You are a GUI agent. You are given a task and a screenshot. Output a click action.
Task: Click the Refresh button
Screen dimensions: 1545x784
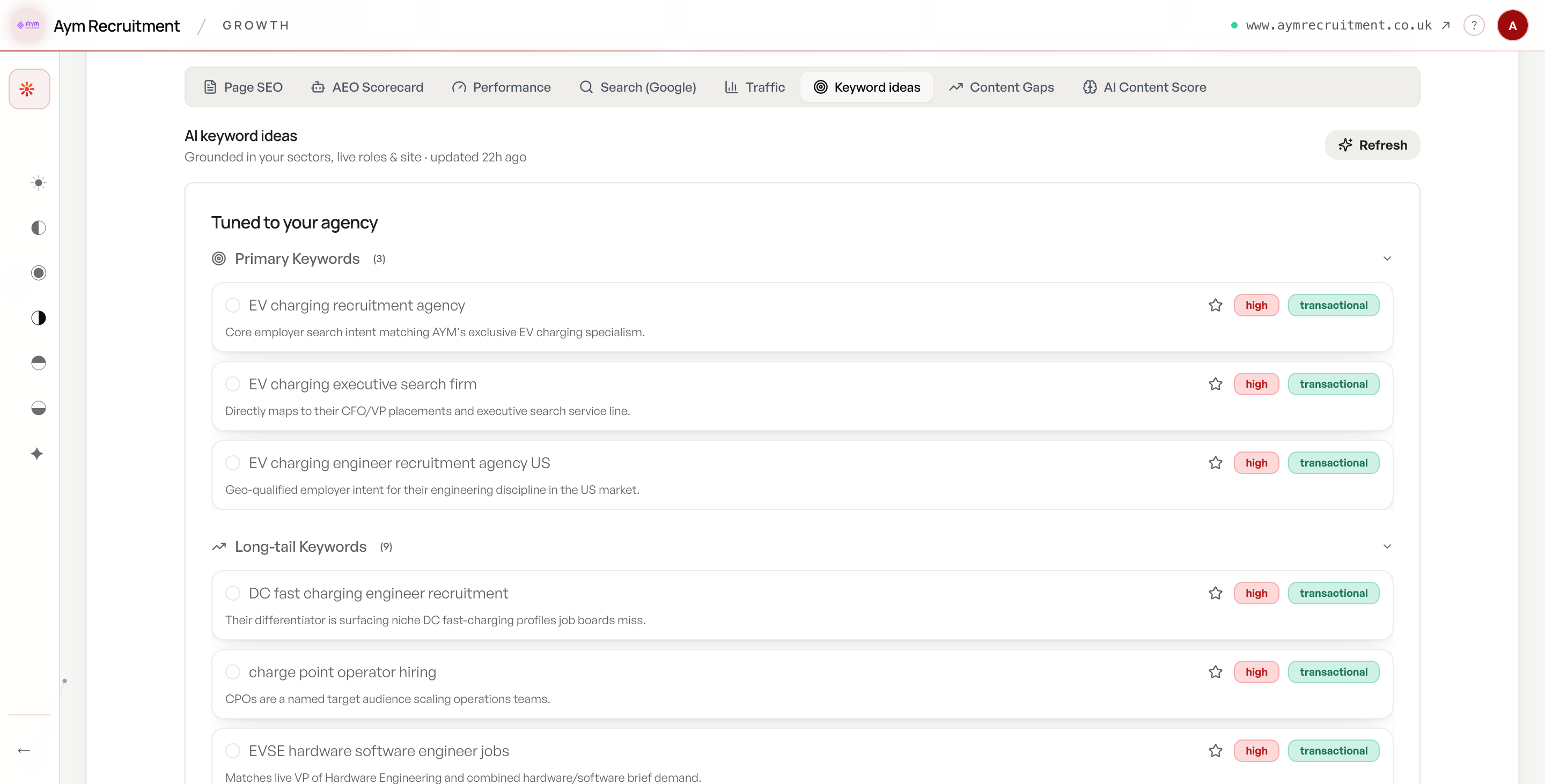click(1372, 145)
